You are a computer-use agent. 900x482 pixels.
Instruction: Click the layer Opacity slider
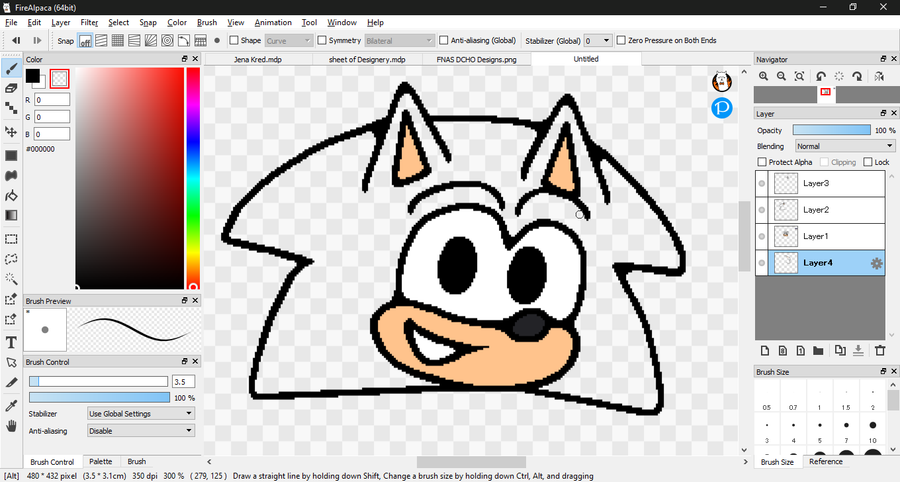tap(831, 130)
